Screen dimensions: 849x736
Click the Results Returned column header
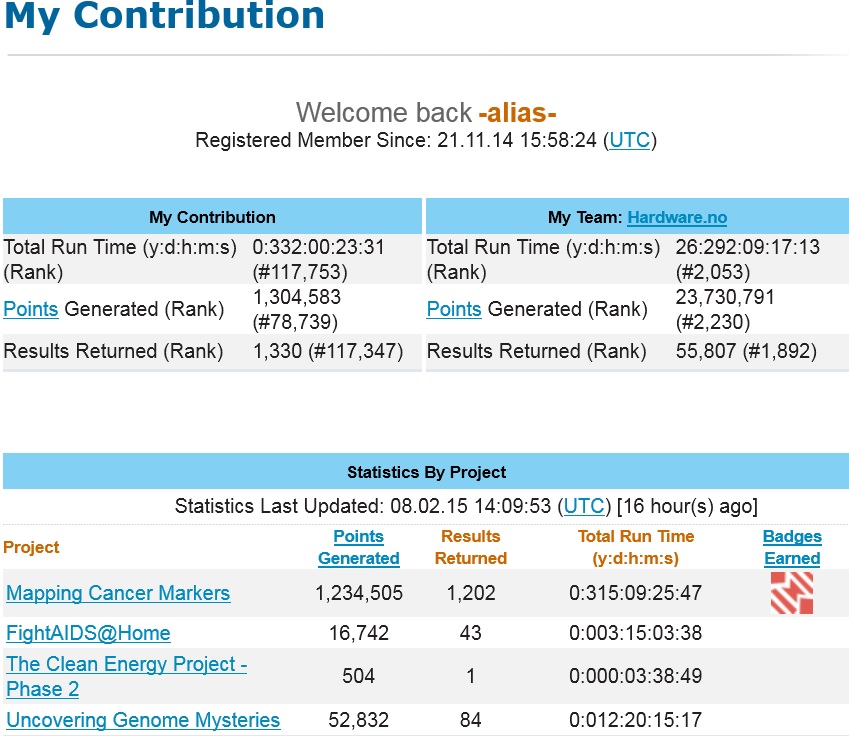(471, 547)
